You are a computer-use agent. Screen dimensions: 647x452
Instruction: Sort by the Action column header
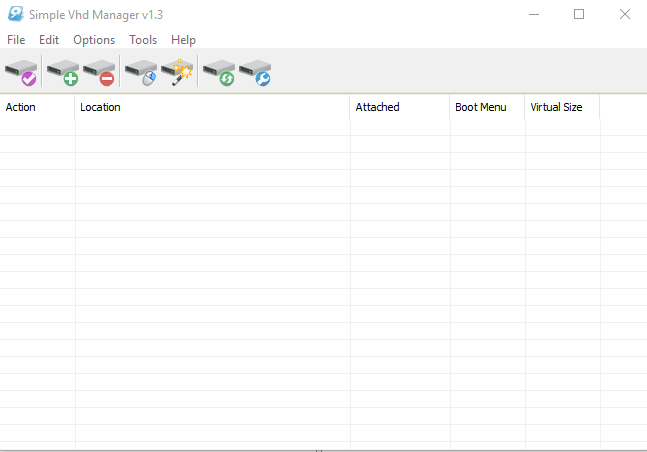[37, 107]
